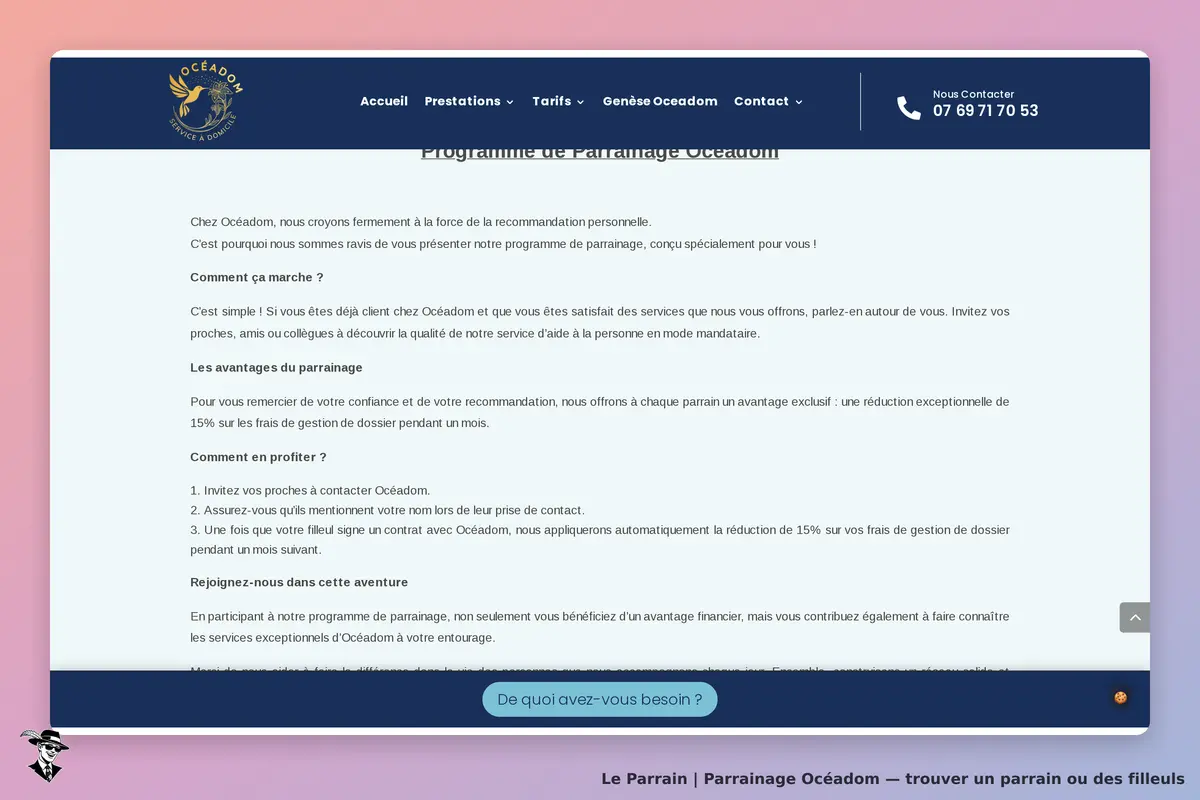
Task: Click the 'Comment en profiter ?' subheading
Action: pyautogui.click(x=258, y=457)
